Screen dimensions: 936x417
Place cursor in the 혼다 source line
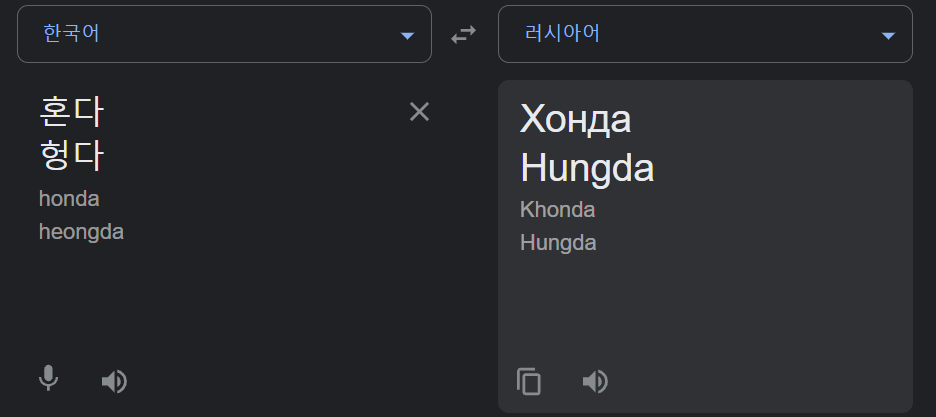coord(72,112)
